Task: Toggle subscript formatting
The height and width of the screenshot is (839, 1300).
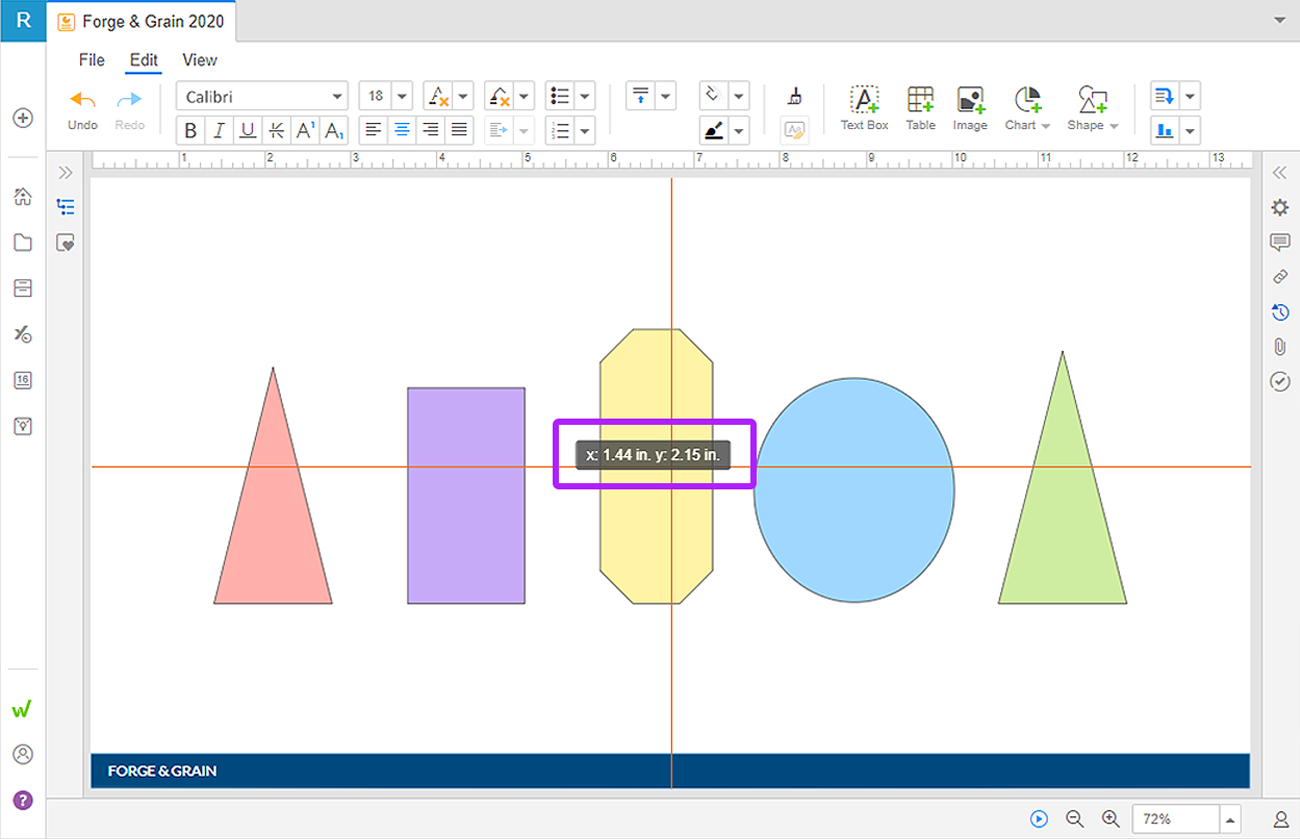Action: point(334,130)
